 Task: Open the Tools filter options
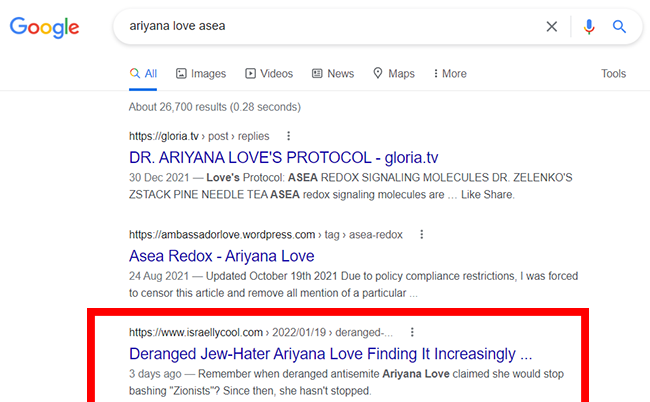614,74
